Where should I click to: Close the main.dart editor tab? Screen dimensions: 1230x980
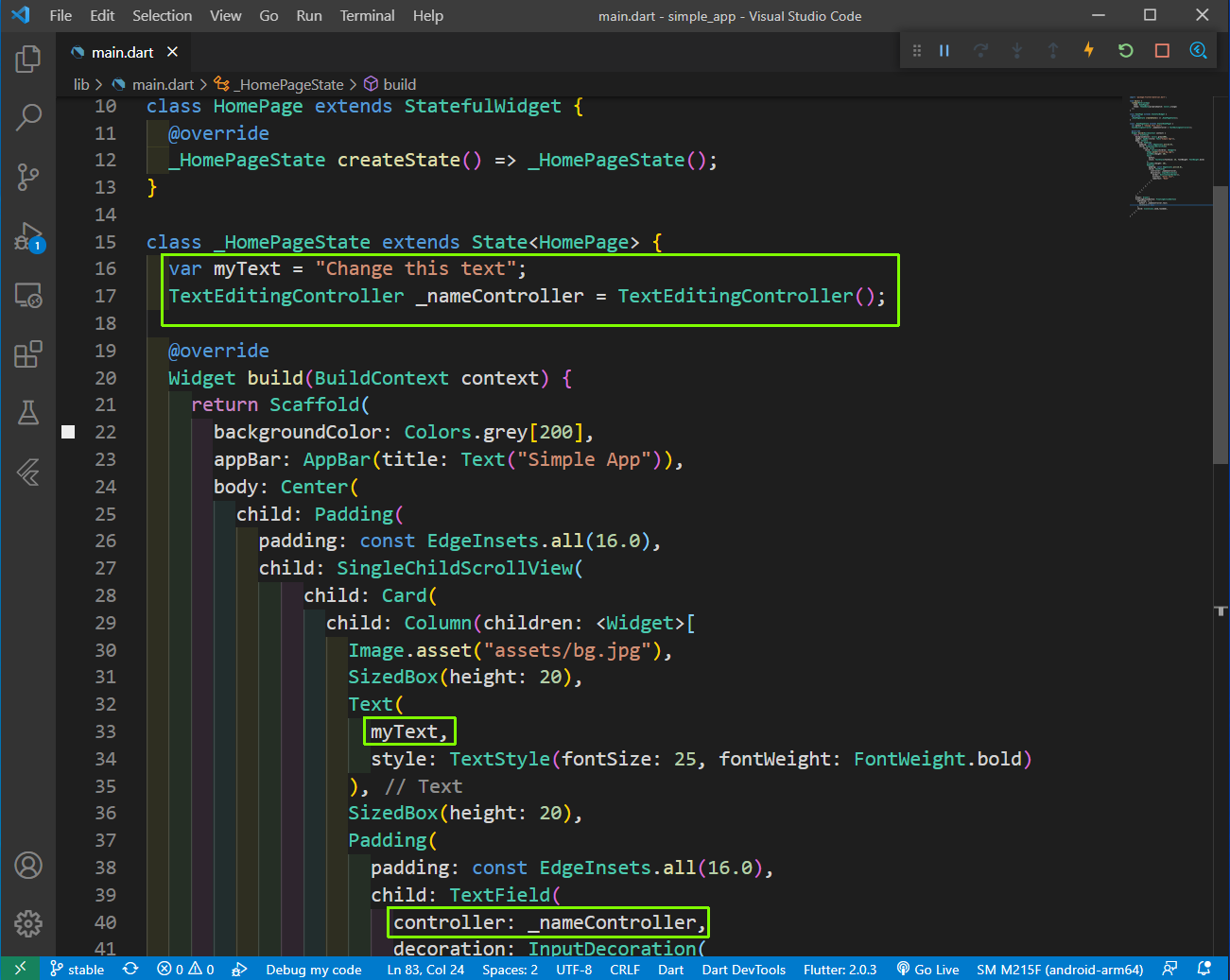point(172,52)
